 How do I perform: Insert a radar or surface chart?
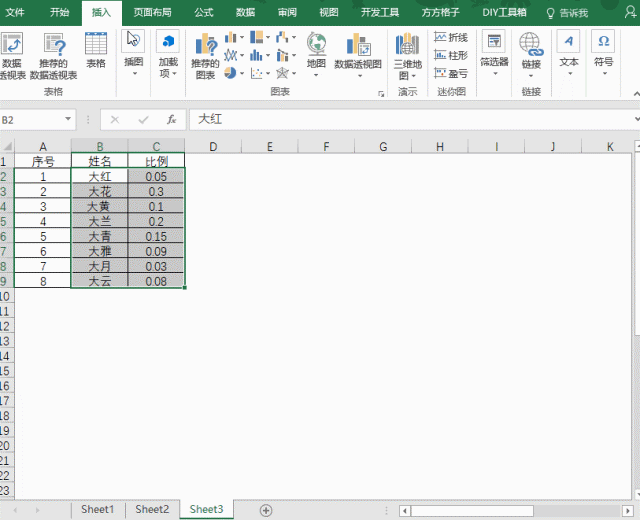pyautogui.click(x=282, y=73)
